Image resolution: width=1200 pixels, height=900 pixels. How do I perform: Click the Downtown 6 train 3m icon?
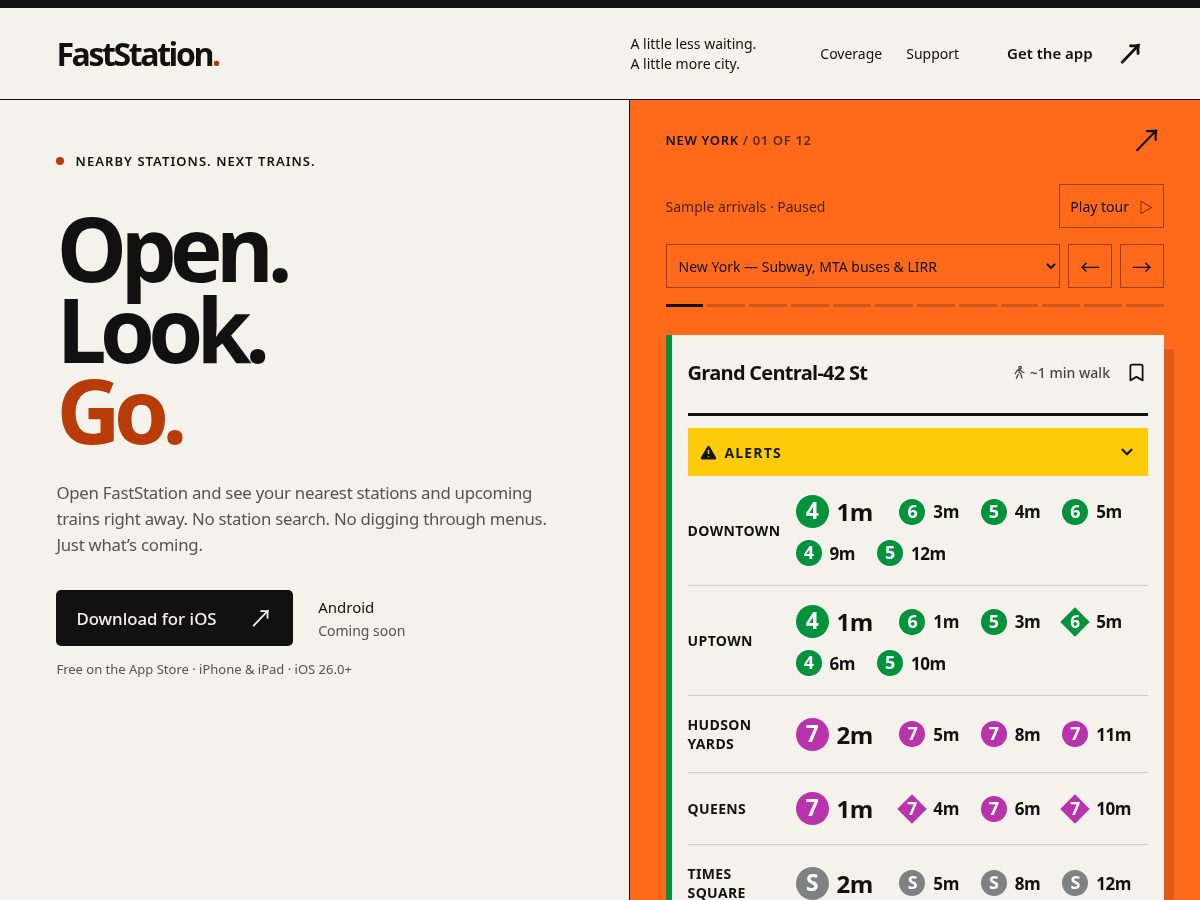click(911, 511)
